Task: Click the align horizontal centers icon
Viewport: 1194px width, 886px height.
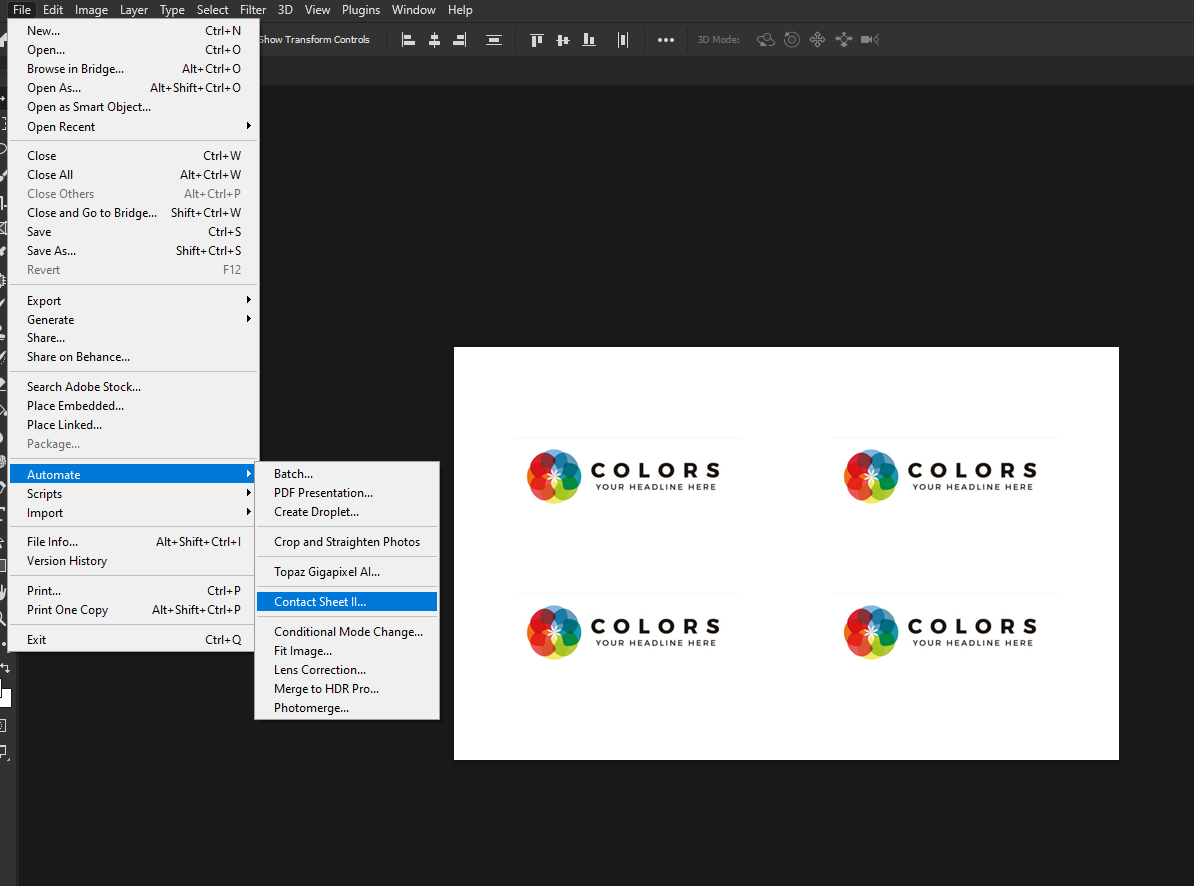Action: [434, 40]
